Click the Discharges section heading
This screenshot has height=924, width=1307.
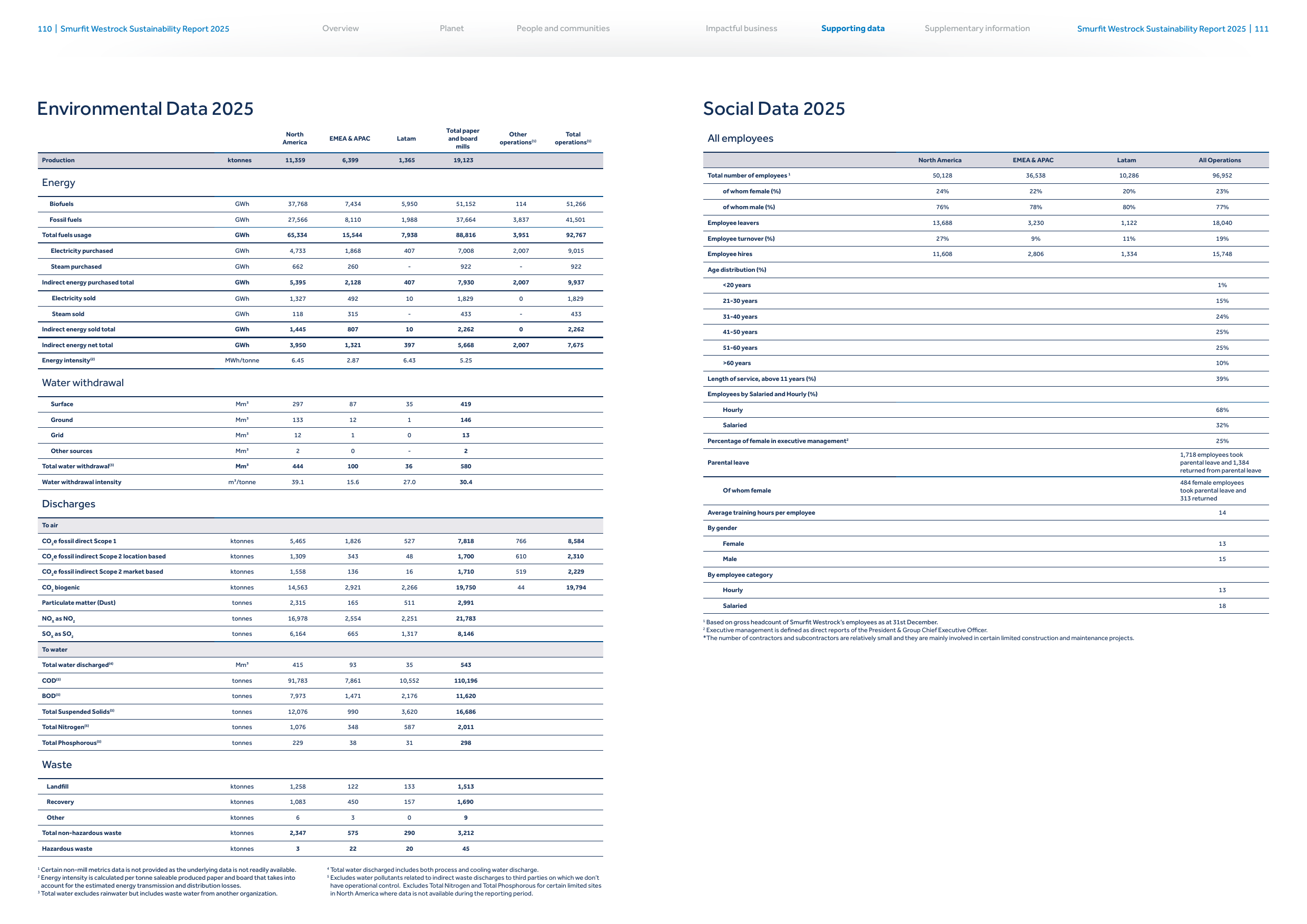point(68,504)
